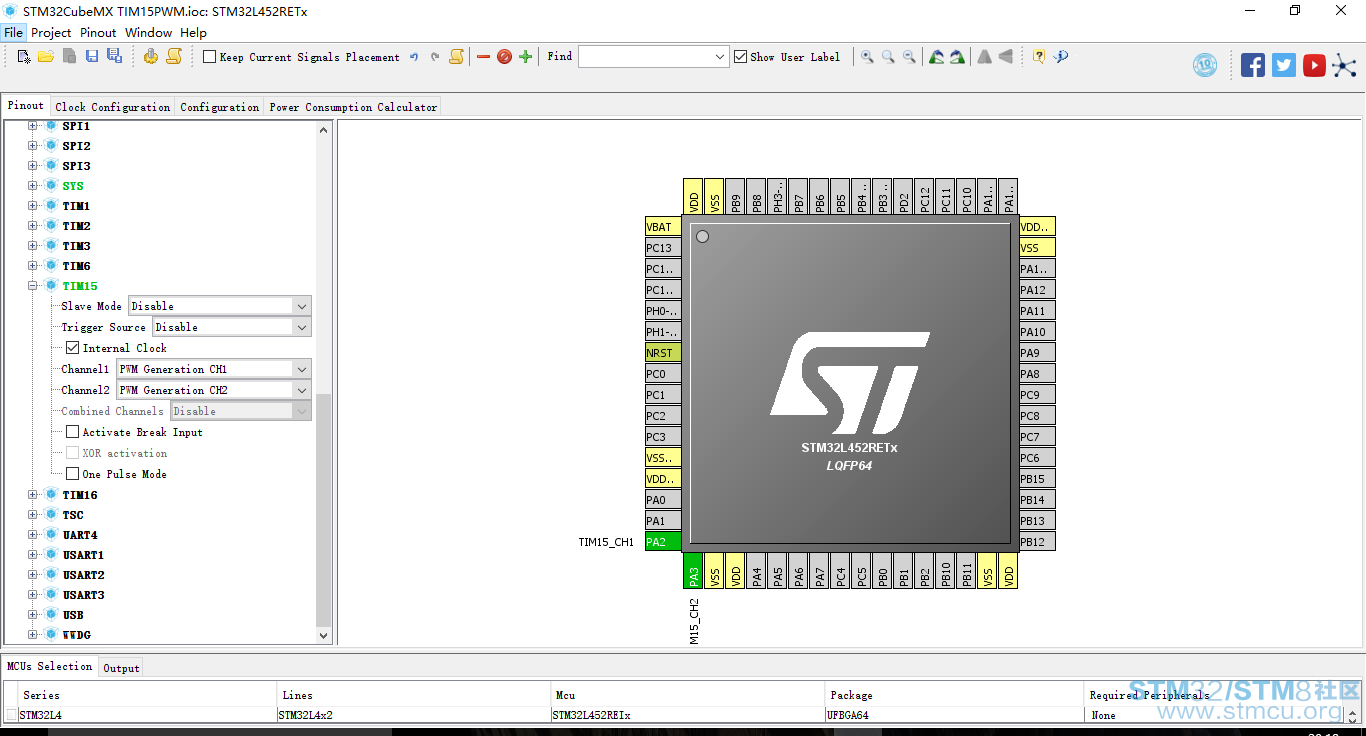Click the green plus toolbar icon
The image size is (1366, 736).
pos(525,57)
